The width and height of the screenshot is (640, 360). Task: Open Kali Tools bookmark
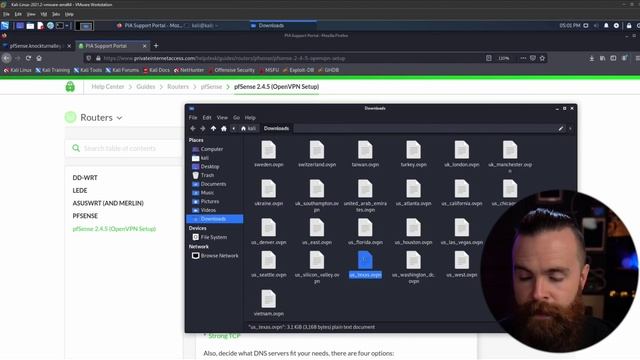pyautogui.click(x=88, y=70)
